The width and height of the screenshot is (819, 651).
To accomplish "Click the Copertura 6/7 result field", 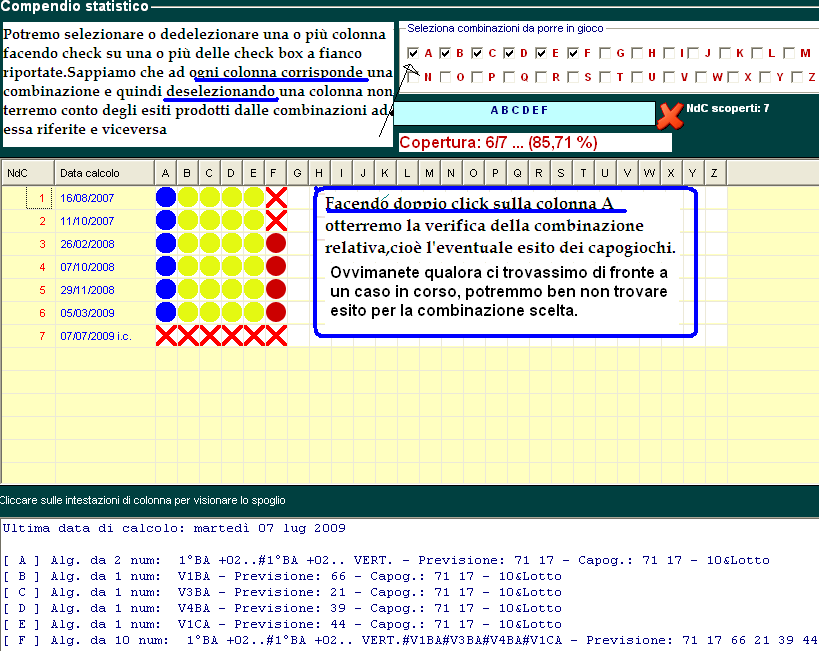I will tap(535, 143).
